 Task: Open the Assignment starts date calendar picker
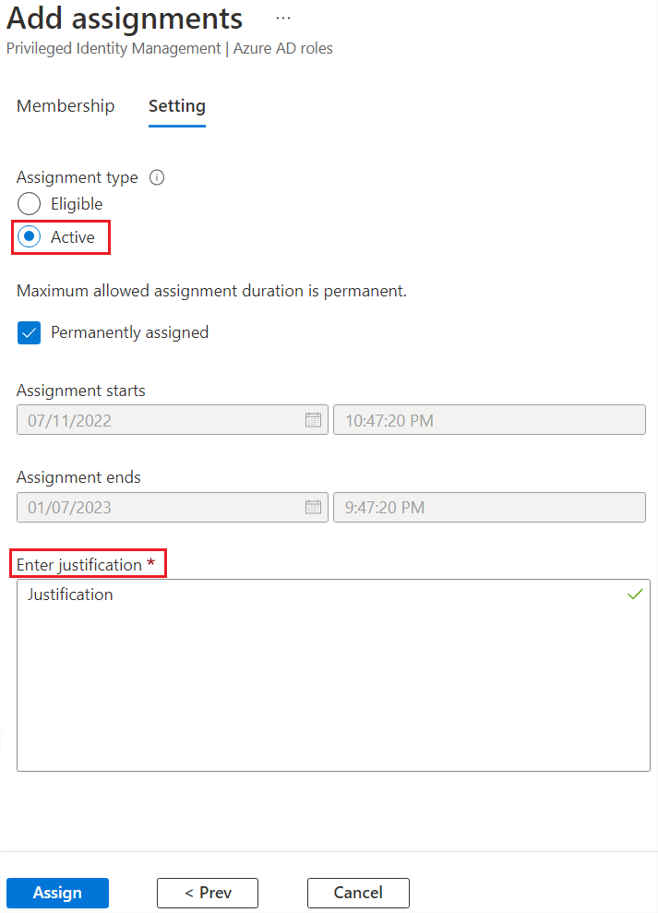[x=313, y=420]
